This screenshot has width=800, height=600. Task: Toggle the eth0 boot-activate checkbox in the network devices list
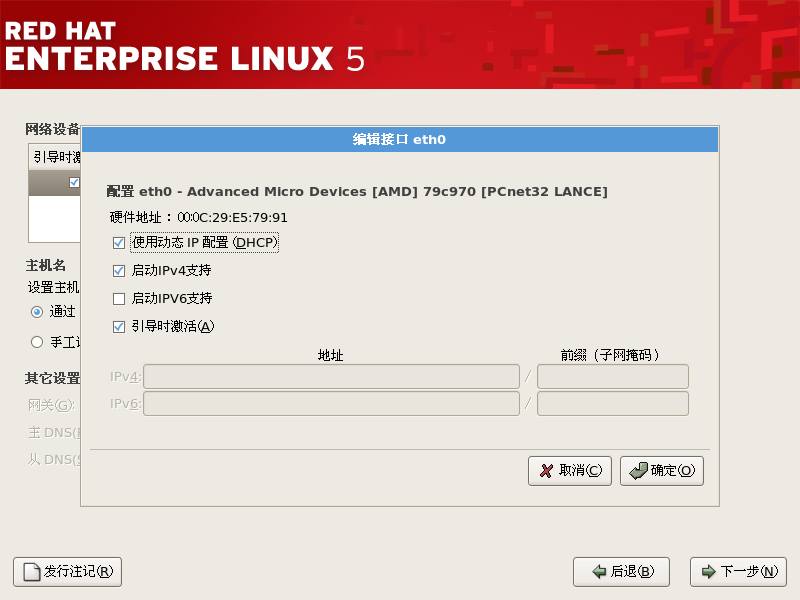[x=74, y=182]
